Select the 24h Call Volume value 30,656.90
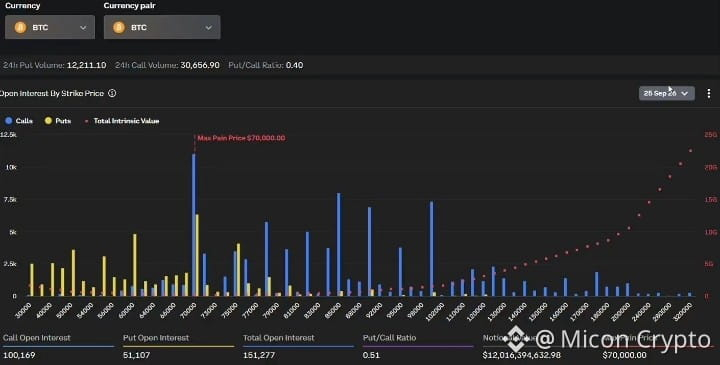720x365 pixels. point(200,65)
